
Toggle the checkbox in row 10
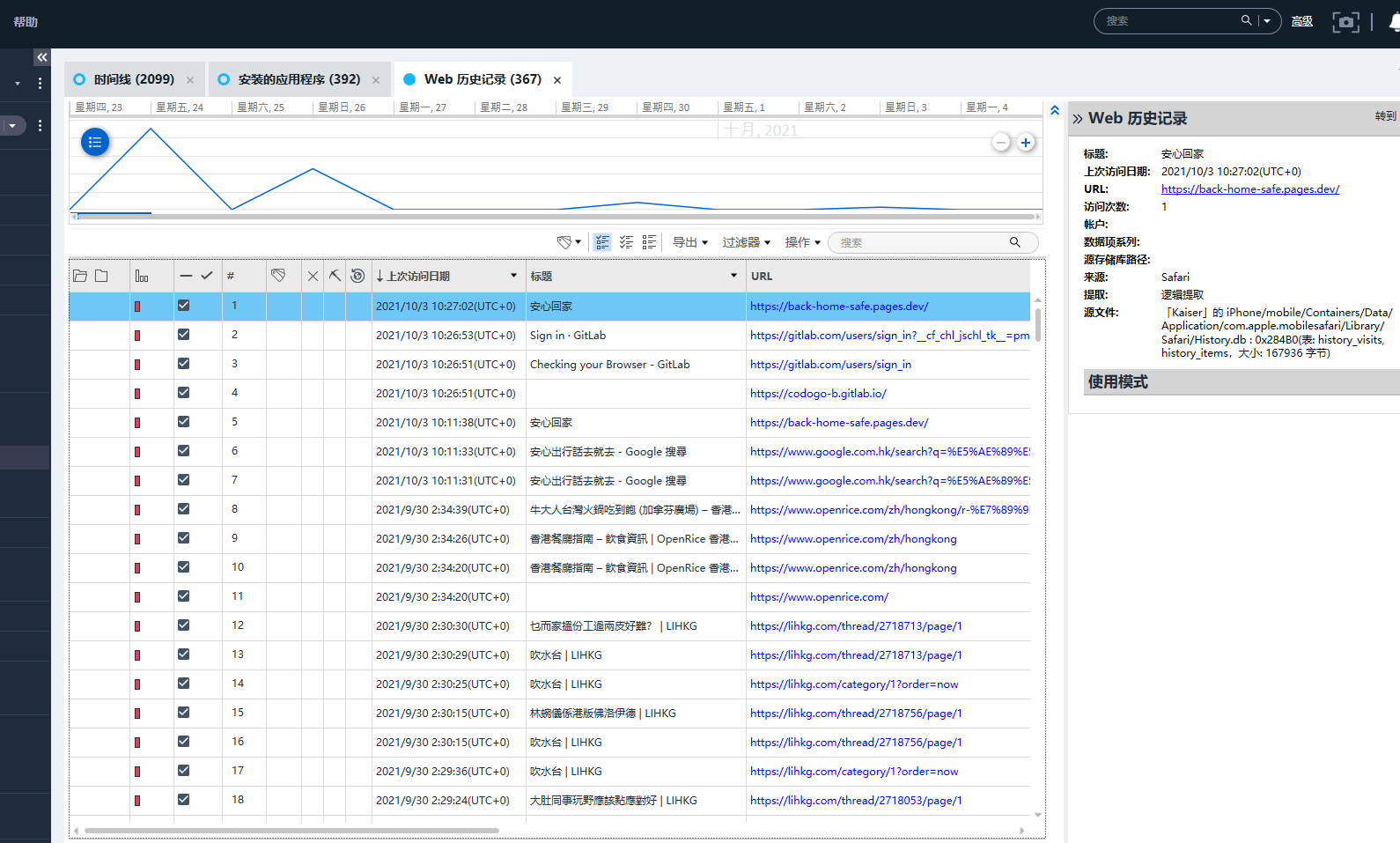point(183,567)
